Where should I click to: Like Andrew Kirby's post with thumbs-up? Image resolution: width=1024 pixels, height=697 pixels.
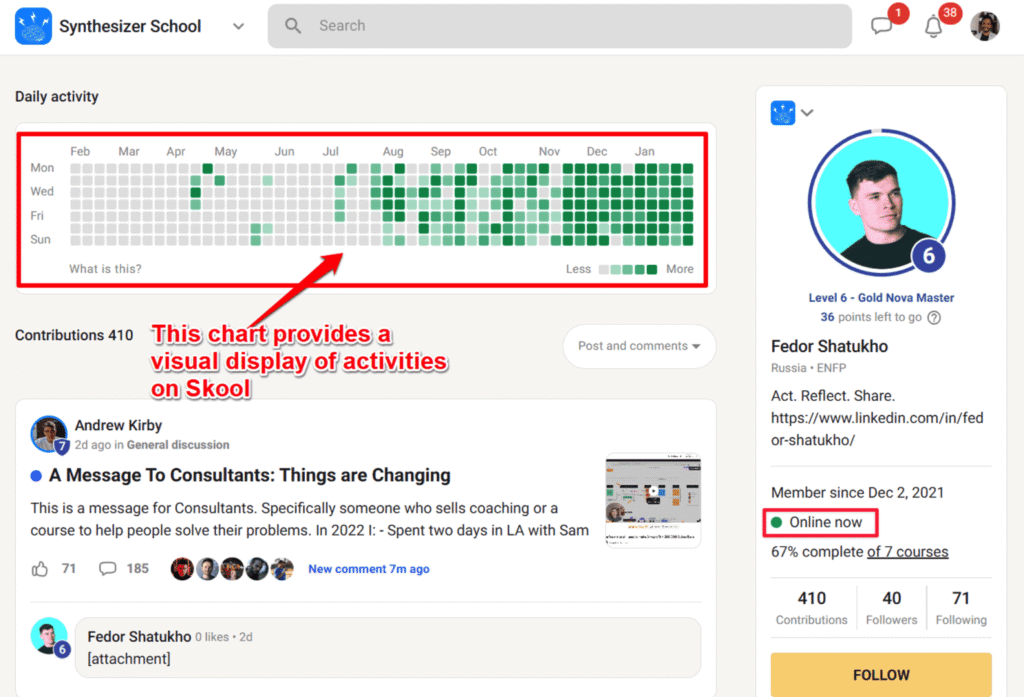(x=40, y=569)
